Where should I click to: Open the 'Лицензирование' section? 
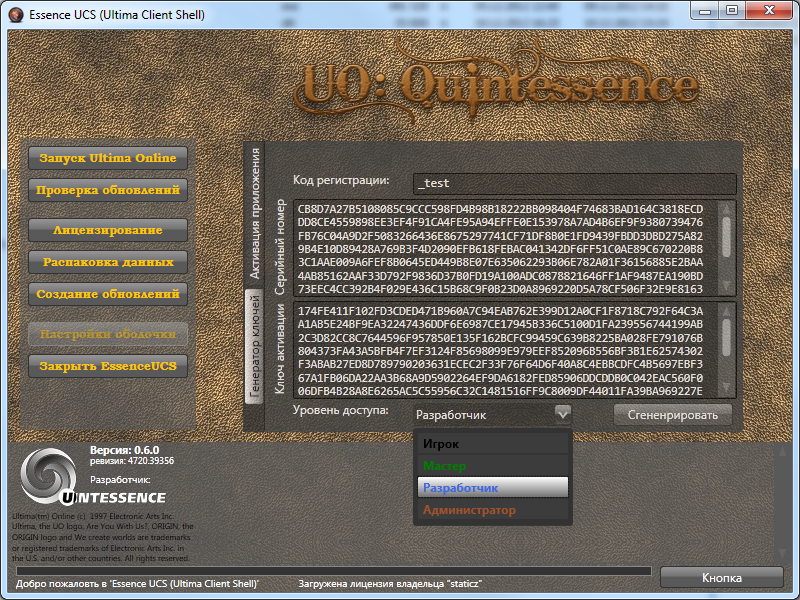point(108,230)
